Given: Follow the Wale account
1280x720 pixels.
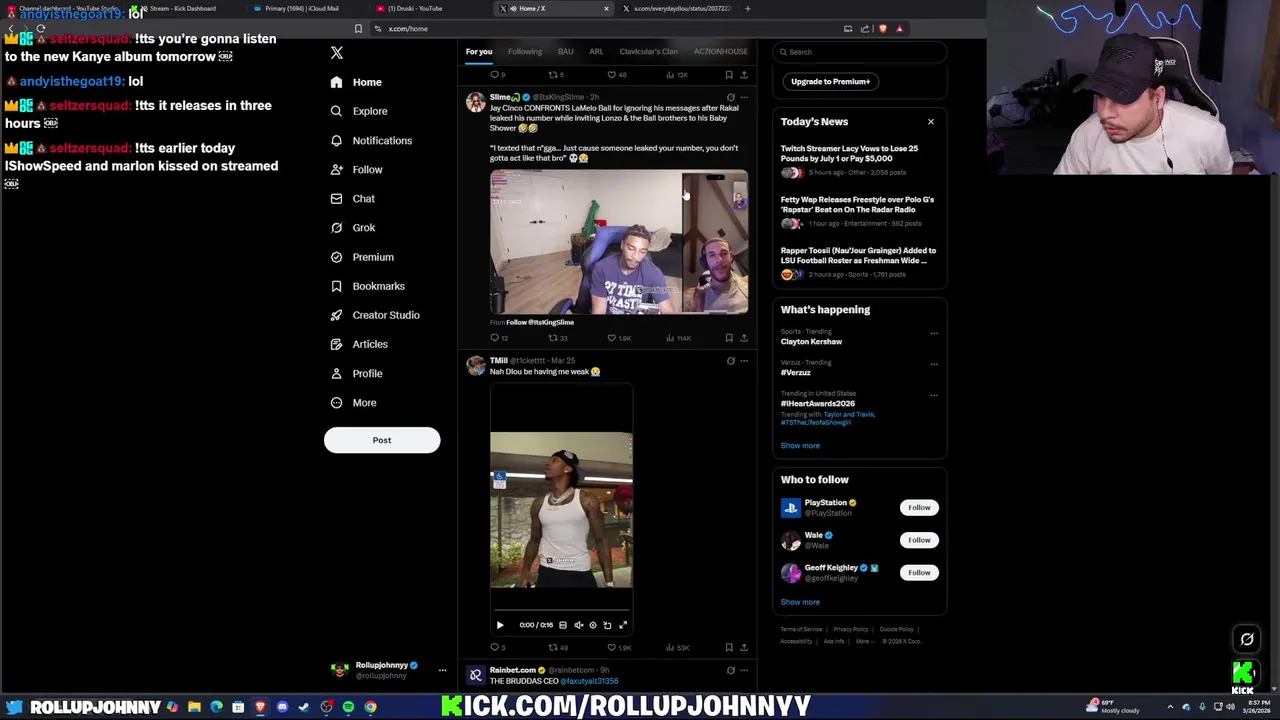Looking at the screenshot, I should tap(919, 540).
